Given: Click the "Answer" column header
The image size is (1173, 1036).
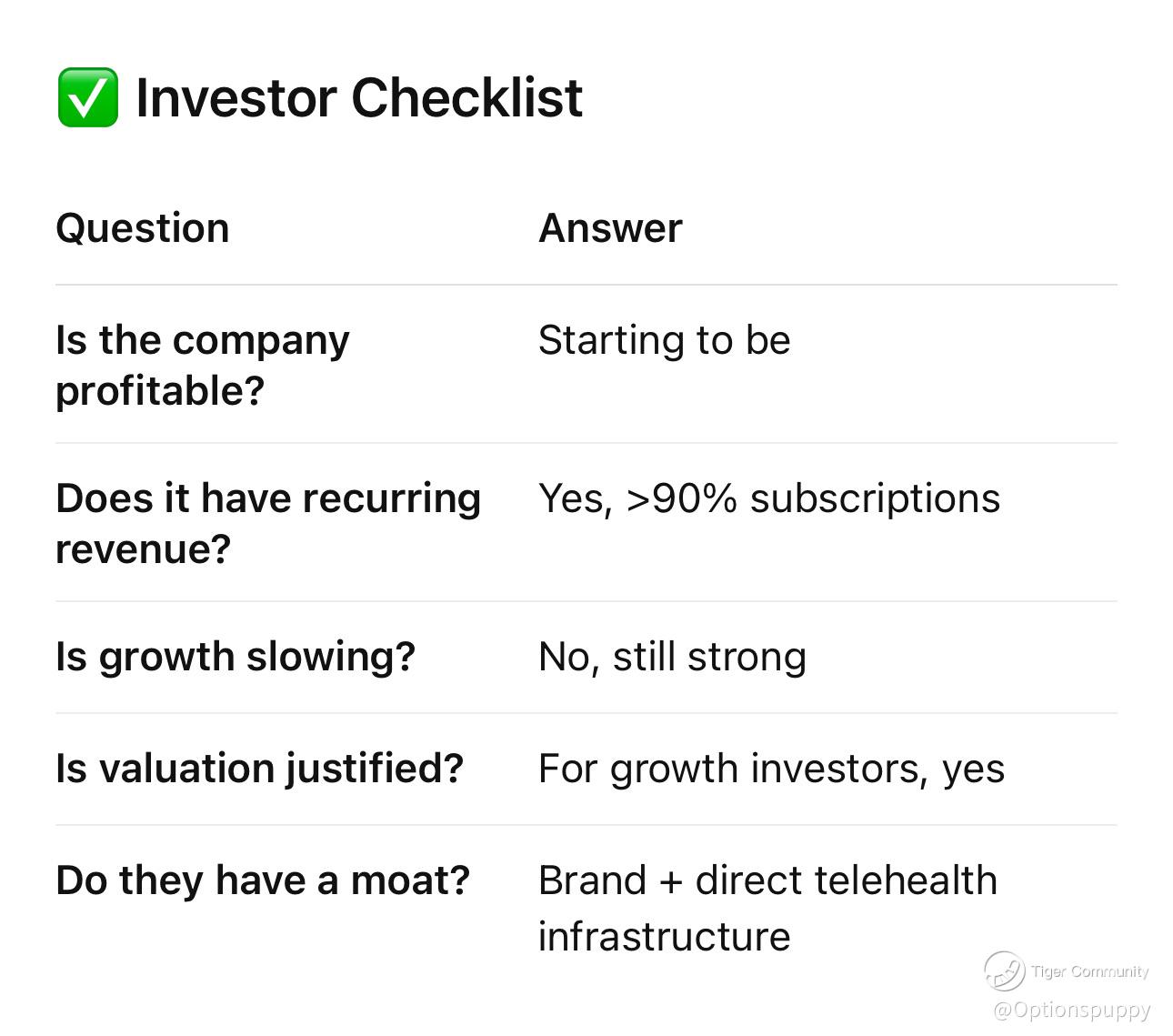Looking at the screenshot, I should click(x=610, y=227).
